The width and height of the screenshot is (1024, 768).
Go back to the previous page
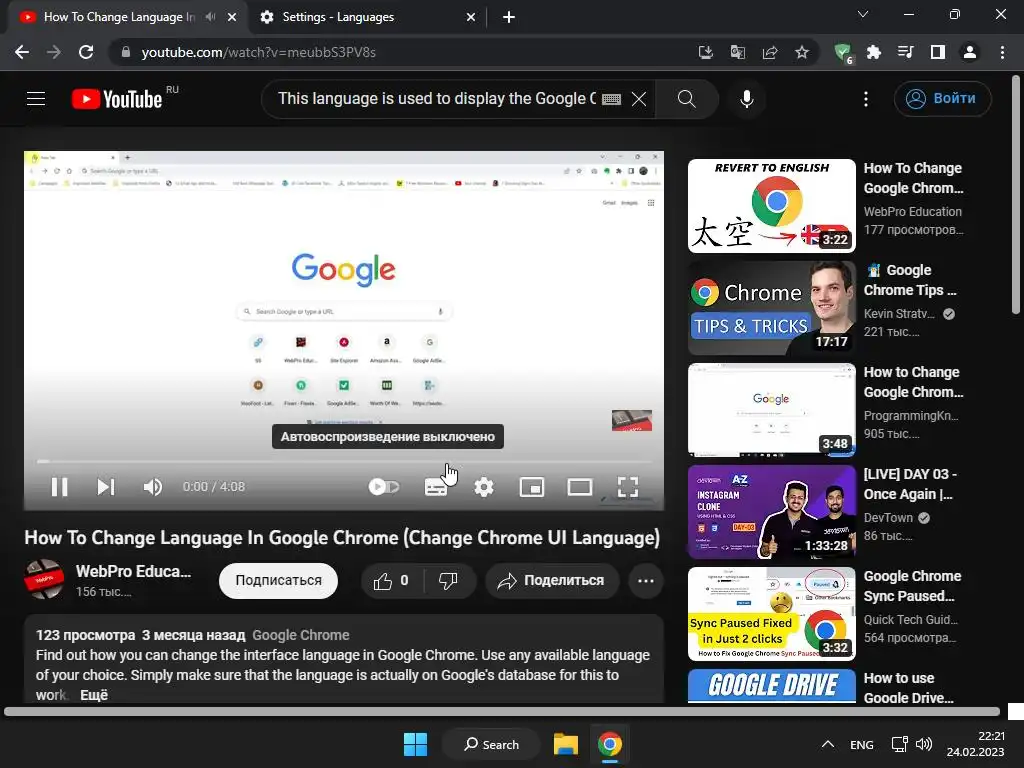click(x=22, y=52)
